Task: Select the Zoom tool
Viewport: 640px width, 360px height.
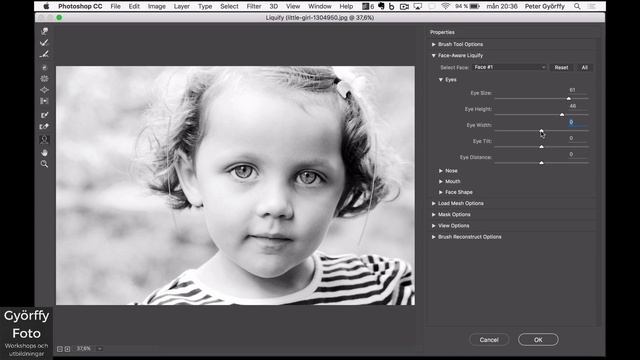Action: [x=44, y=164]
